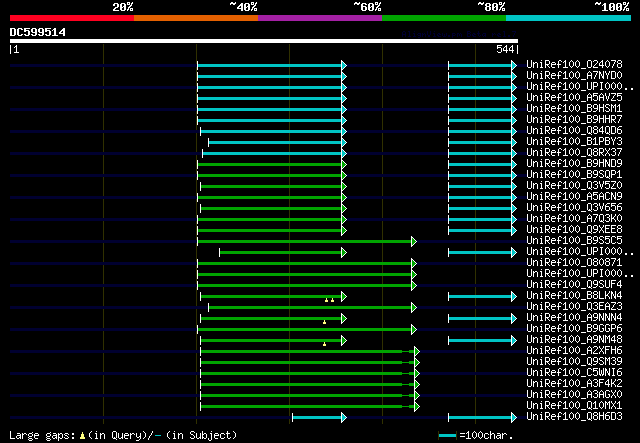640x443 pixels.
Task: Select hit label UniRef100_B8LKN4
Action: pyautogui.click(x=574, y=295)
